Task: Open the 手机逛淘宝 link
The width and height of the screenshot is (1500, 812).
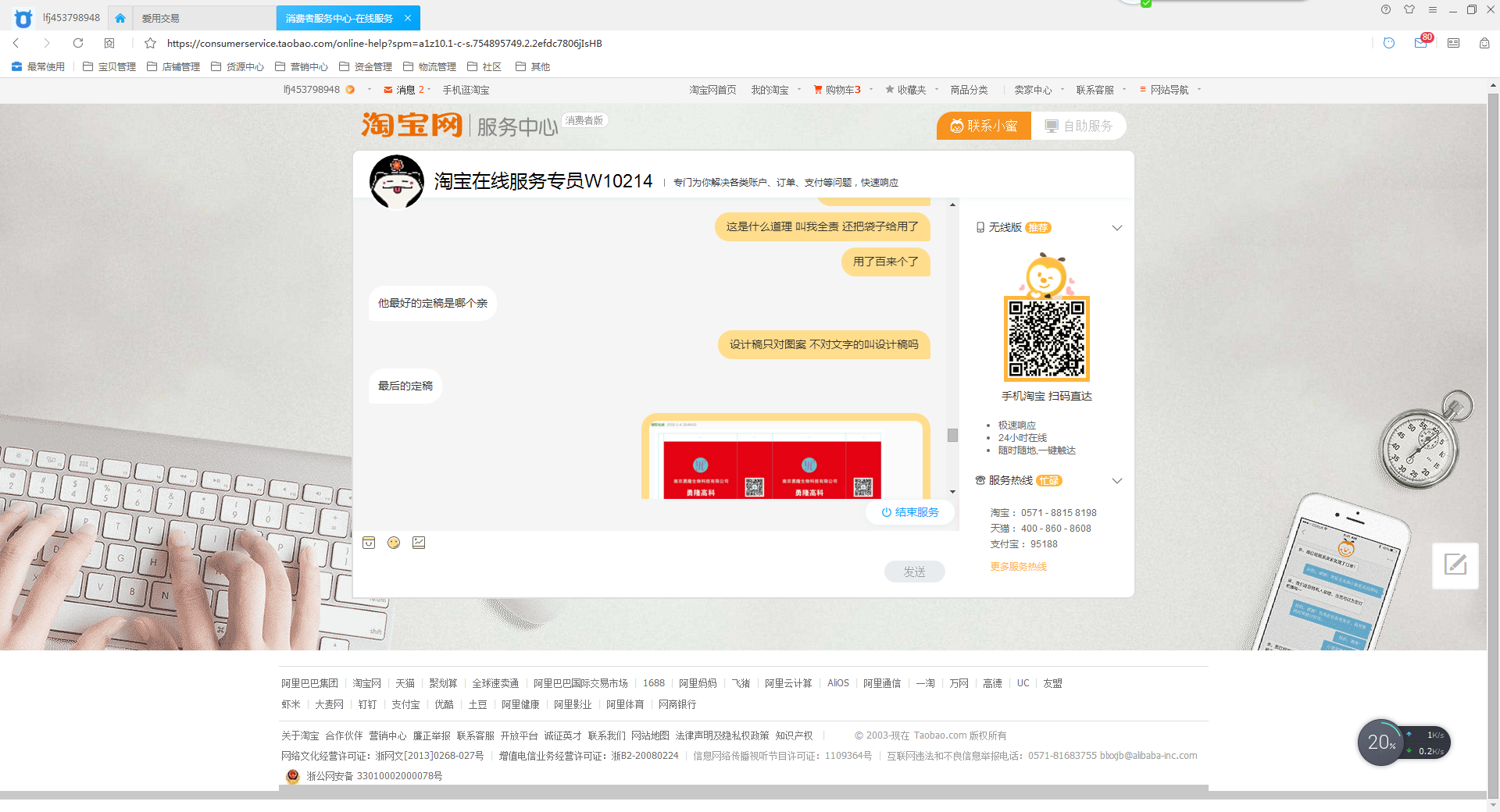Action: [466, 90]
